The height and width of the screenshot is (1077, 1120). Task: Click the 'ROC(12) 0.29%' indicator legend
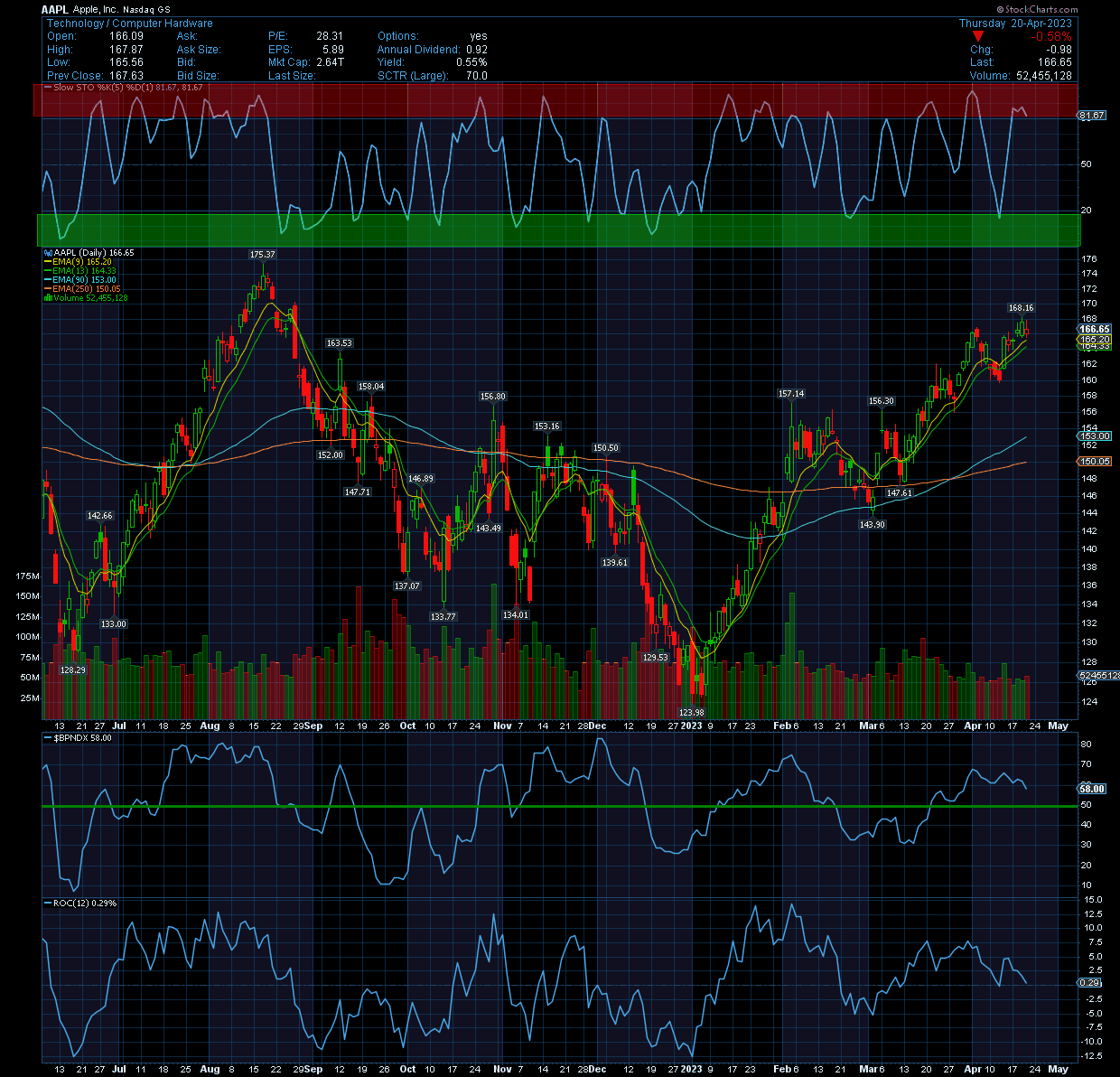pos(81,903)
